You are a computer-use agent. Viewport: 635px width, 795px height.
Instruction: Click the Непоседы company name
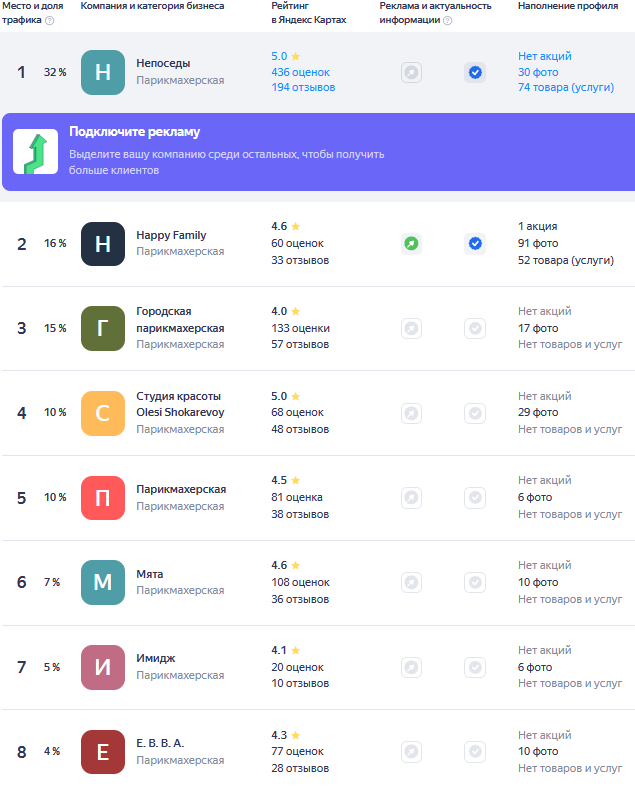pos(163,63)
